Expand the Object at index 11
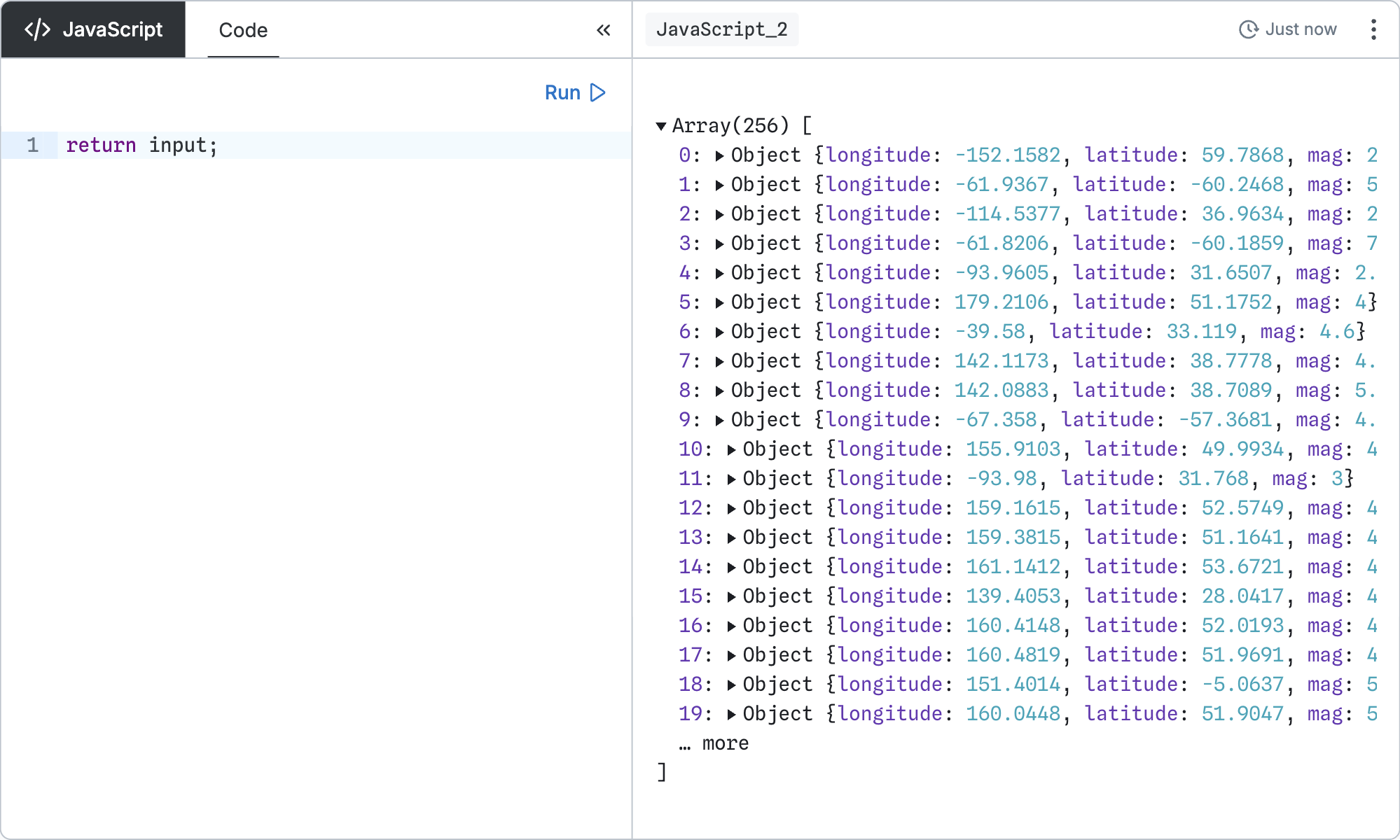 733,478
